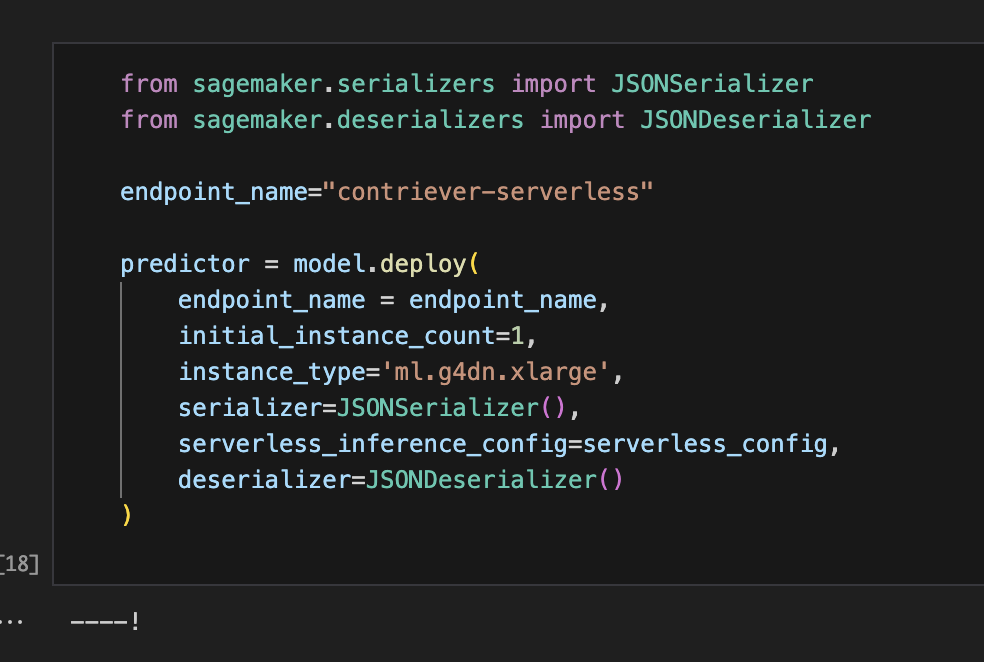Click the ----! cell output text

105,621
